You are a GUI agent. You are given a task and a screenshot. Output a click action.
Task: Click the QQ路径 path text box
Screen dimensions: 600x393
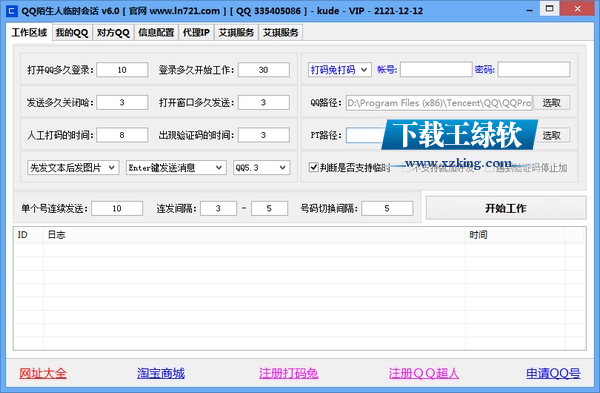click(x=439, y=103)
